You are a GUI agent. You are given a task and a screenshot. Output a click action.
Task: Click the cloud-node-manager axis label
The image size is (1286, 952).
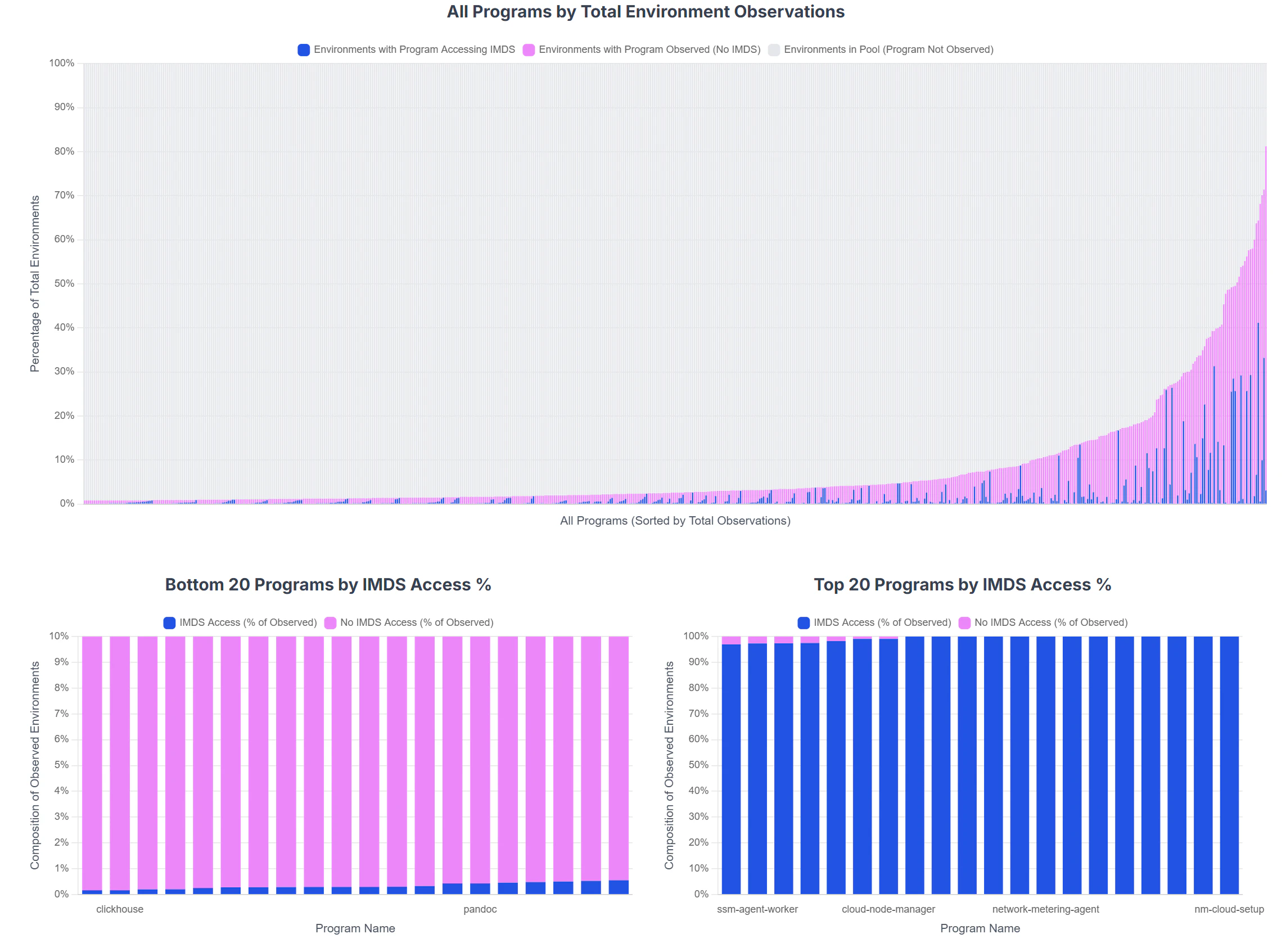pyautogui.click(x=888, y=909)
